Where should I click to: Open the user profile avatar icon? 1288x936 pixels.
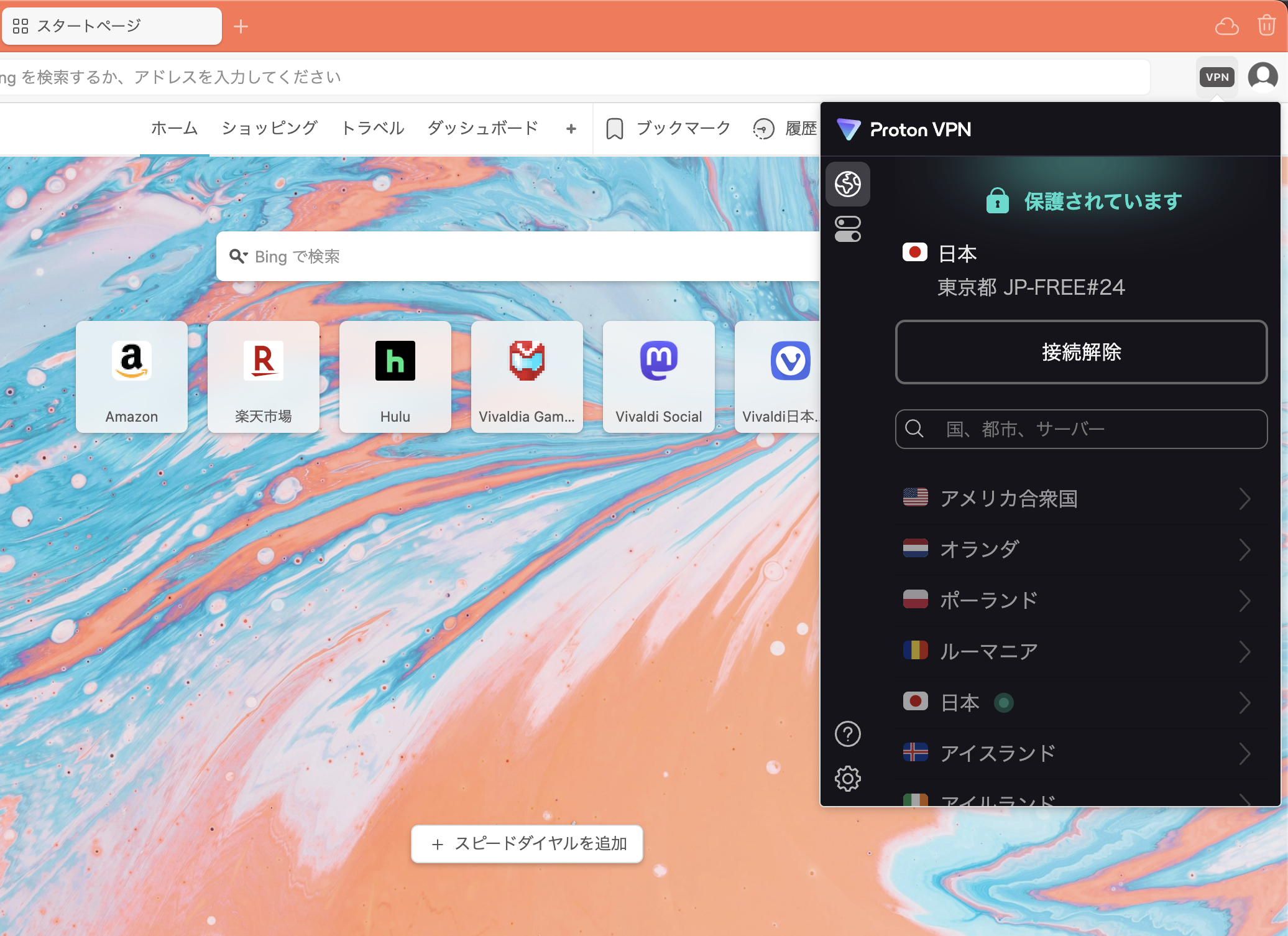[1263, 76]
